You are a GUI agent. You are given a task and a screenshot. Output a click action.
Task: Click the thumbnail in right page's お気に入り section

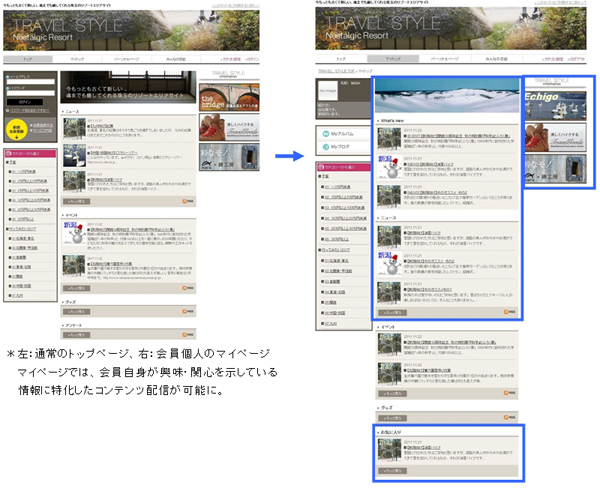389,450
